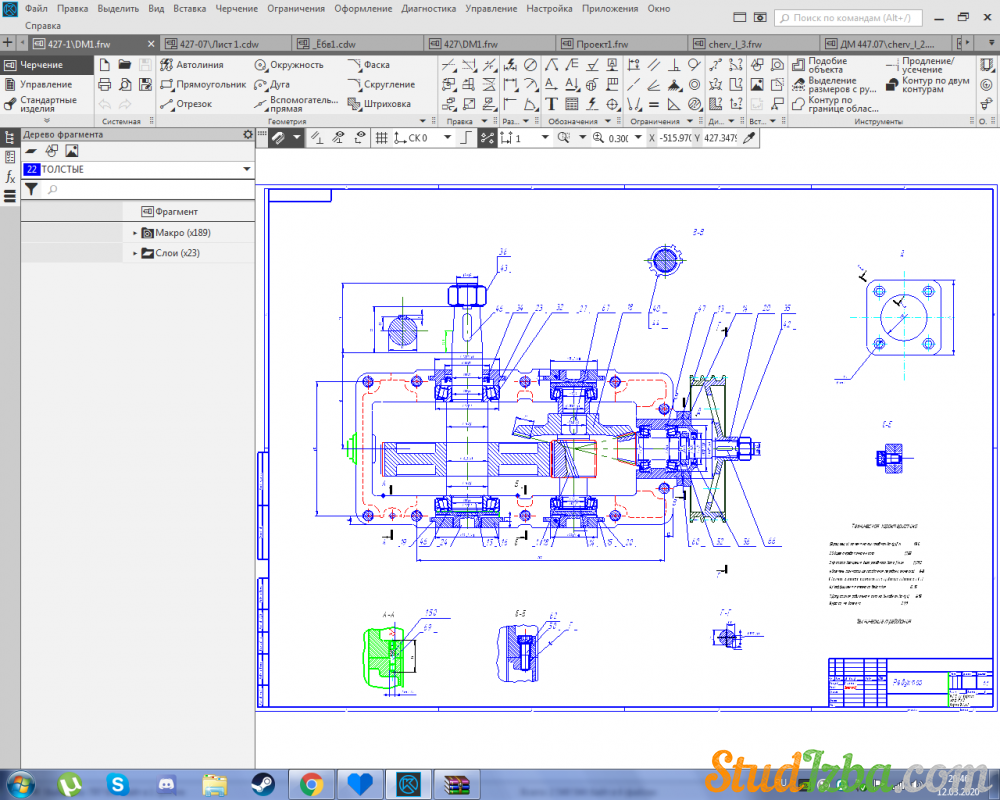Activate the Штриховка hatch tool
The height and width of the screenshot is (800, 1000).
tap(379, 104)
